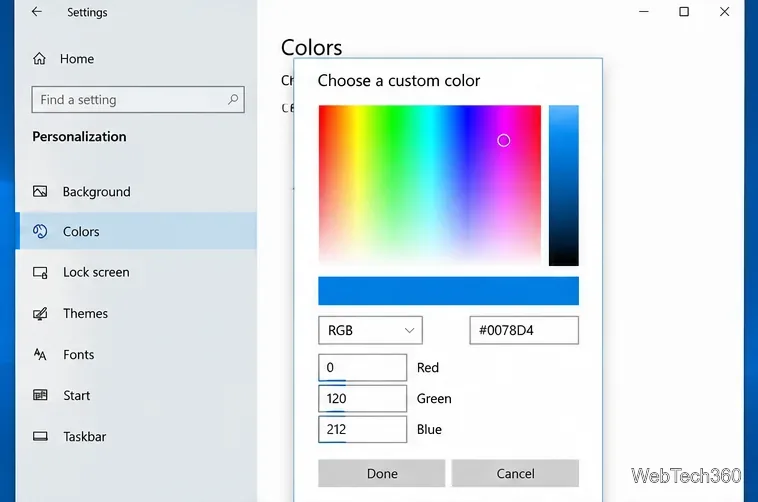
Task: Click the Red label
Action: (x=428, y=368)
